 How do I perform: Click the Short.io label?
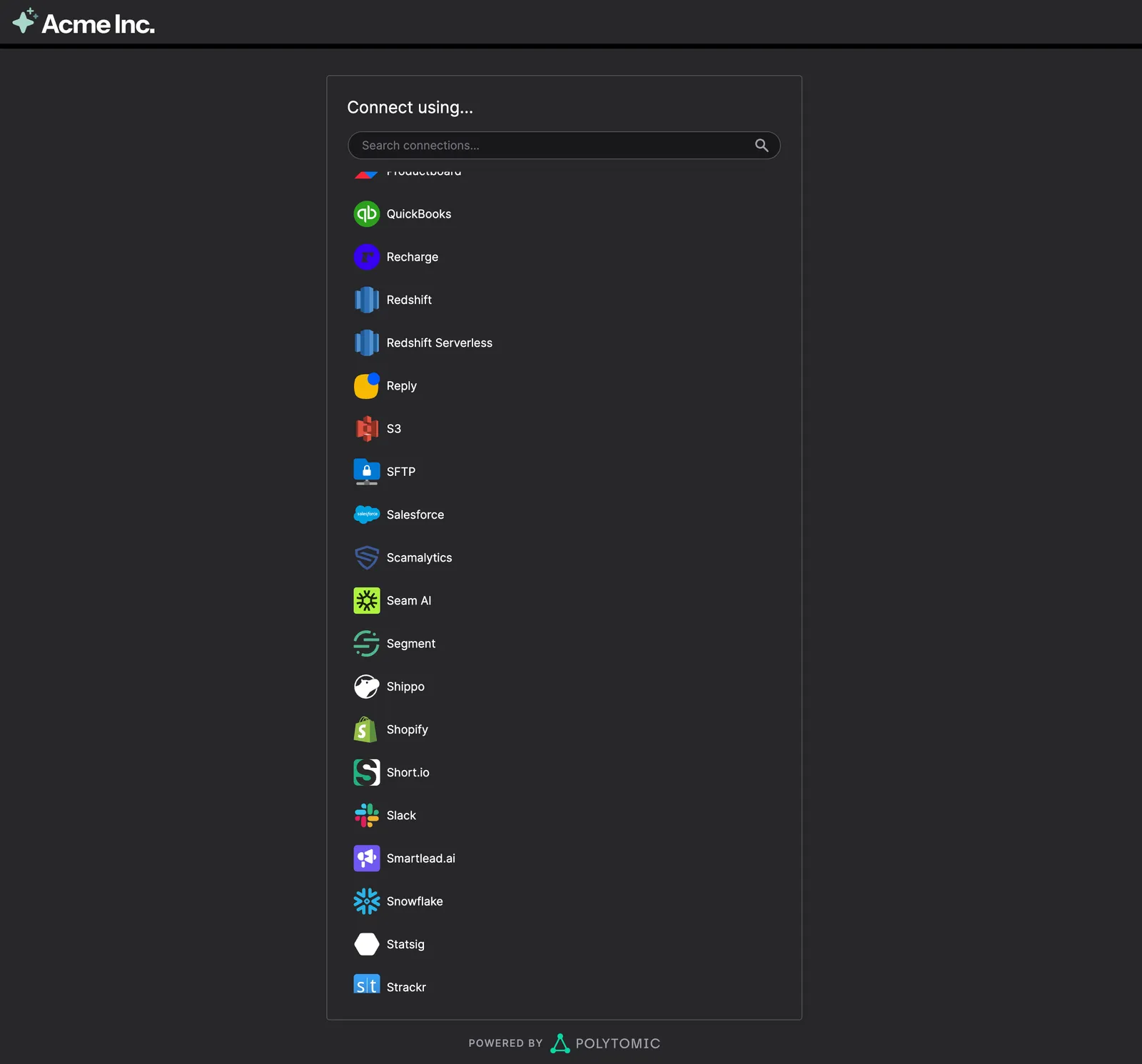[408, 772]
